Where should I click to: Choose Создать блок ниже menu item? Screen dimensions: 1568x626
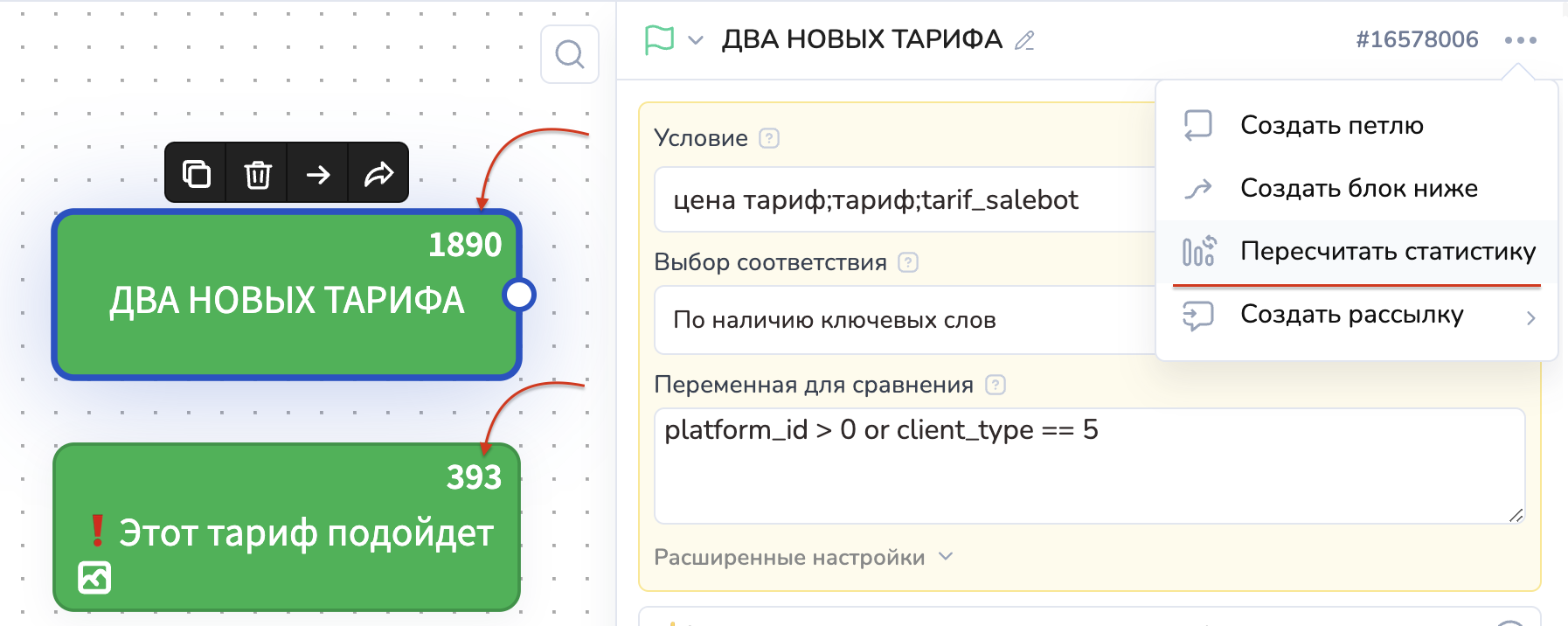[x=1358, y=188]
